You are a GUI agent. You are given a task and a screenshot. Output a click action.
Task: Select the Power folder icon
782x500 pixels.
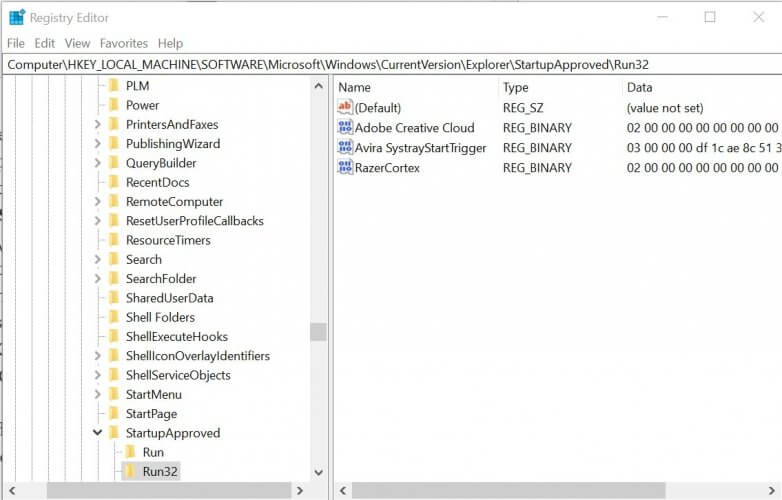[114, 105]
